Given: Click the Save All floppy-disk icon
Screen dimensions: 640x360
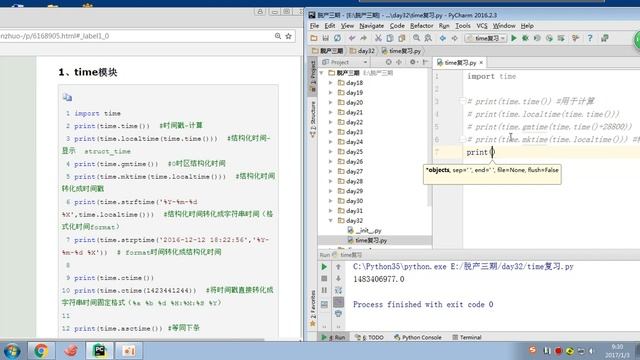Looking at the screenshot, I should tap(325, 38).
